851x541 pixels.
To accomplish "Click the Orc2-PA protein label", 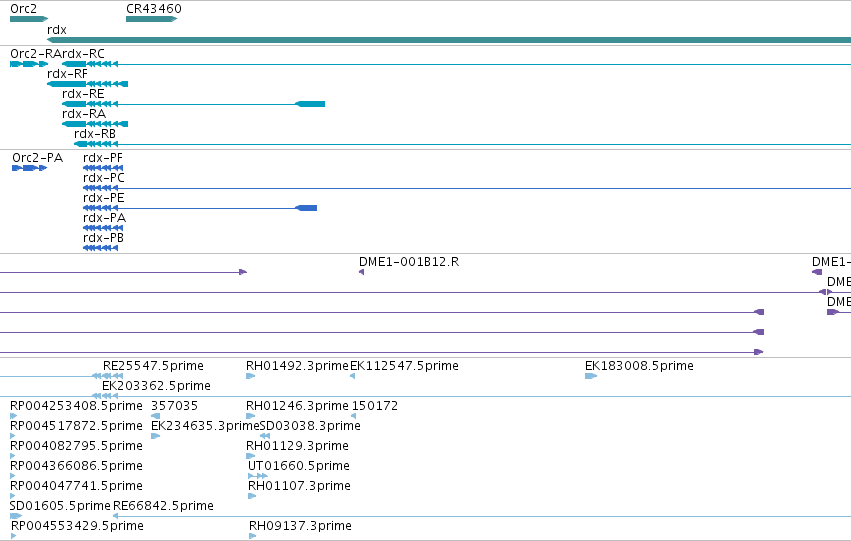I will [x=37, y=158].
